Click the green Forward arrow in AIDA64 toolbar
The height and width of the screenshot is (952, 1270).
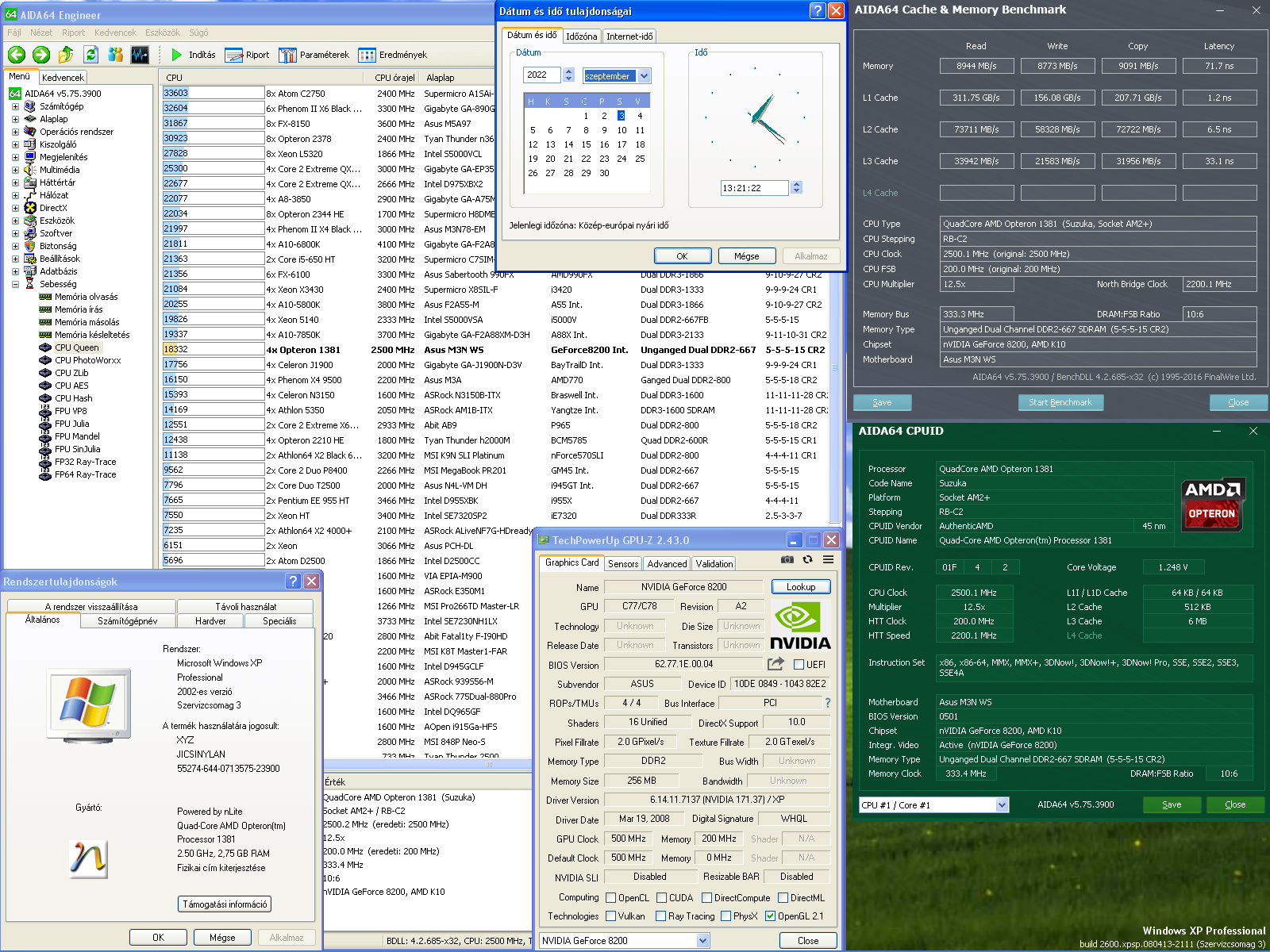coord(41,55)
